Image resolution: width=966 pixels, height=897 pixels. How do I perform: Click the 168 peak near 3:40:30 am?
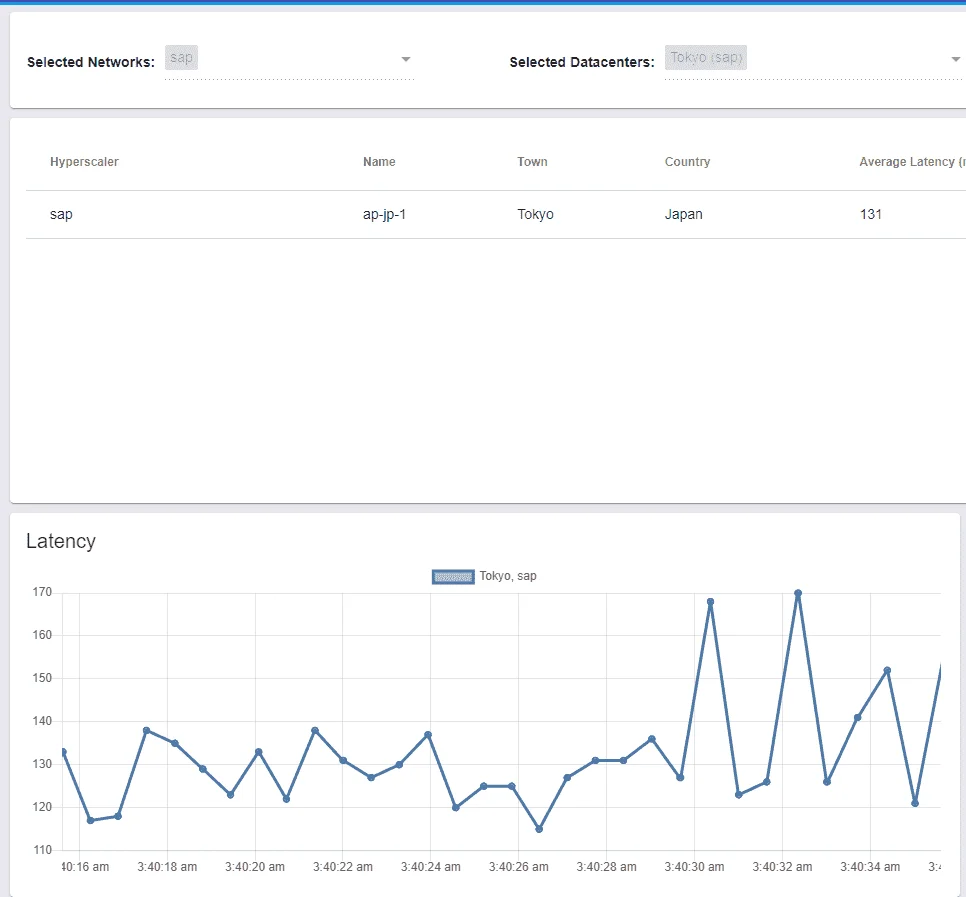710,602
